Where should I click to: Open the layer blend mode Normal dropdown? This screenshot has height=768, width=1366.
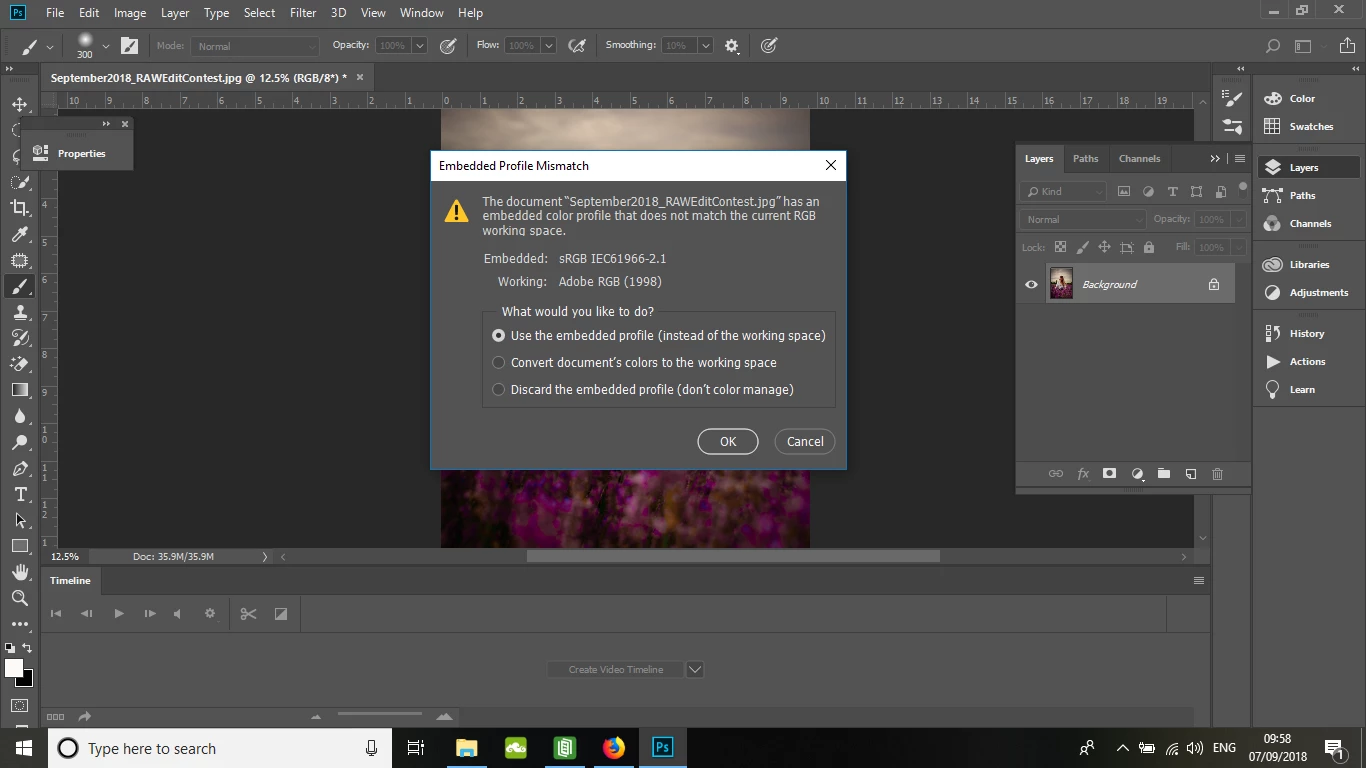(1082, 220)
